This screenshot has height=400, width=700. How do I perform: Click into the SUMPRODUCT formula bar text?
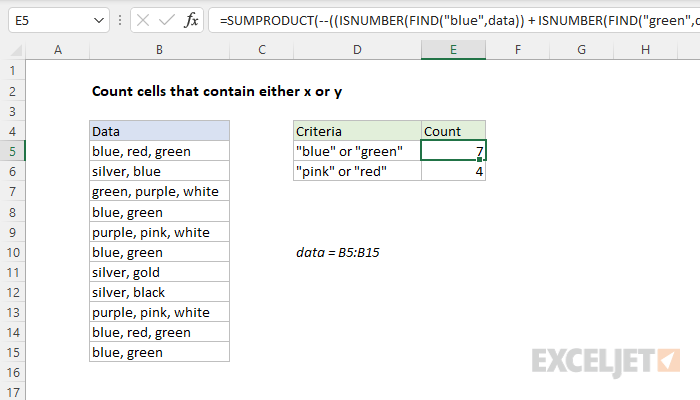point(450,20)
